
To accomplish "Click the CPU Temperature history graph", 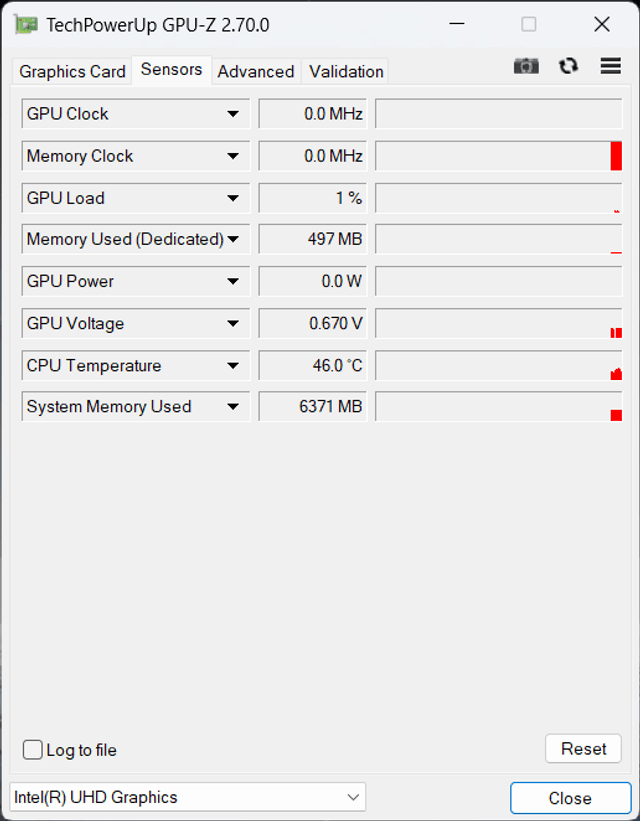I will coord(499,365).
